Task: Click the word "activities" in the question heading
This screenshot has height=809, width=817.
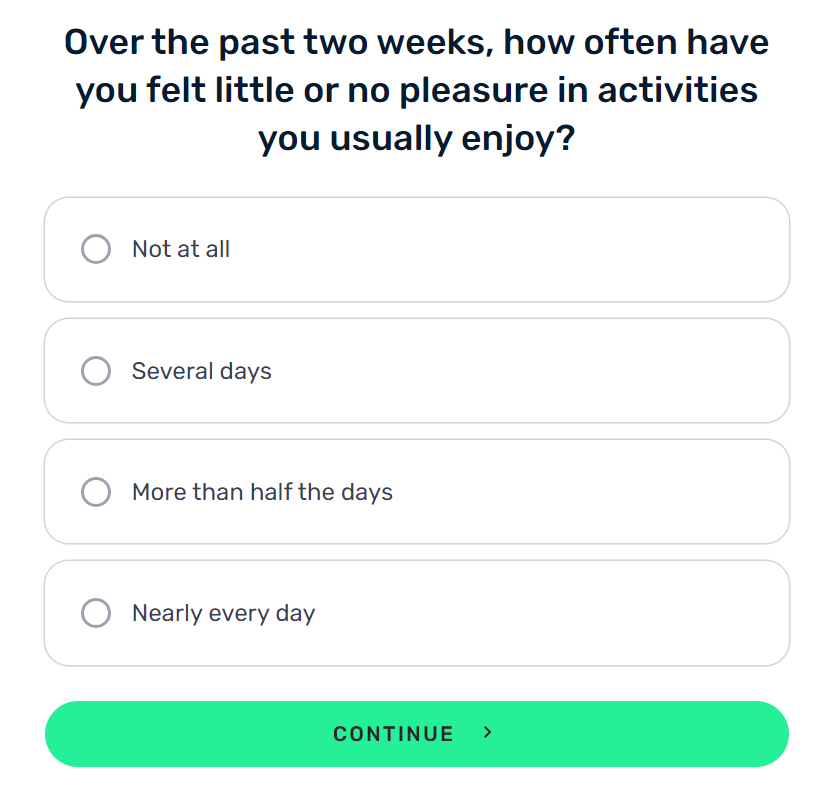Action: point(677,90)
